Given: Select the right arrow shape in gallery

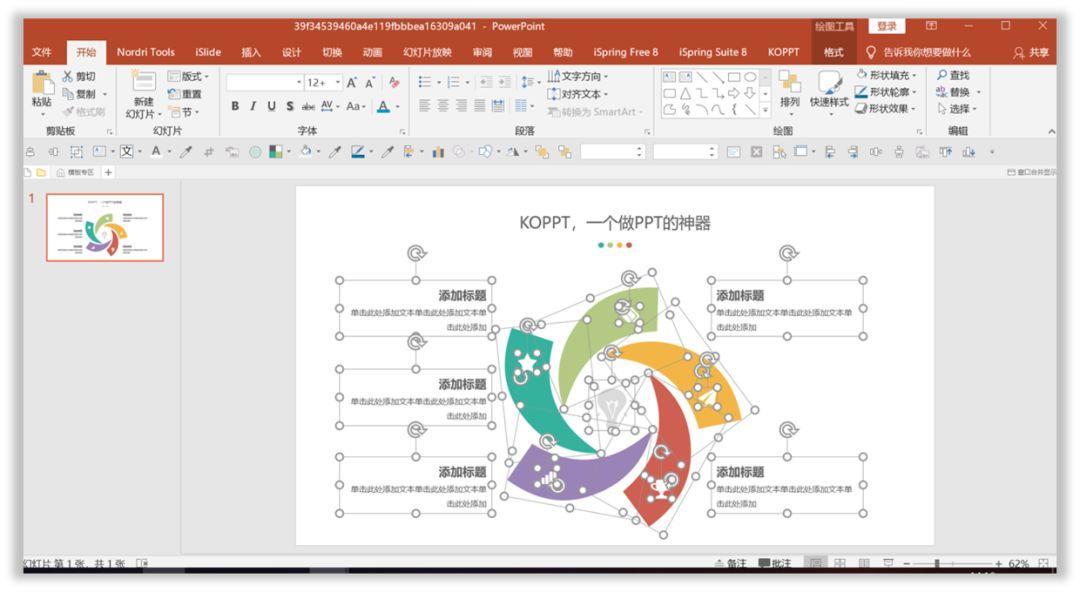Looking at the screenshot, I should click(734, 93).
